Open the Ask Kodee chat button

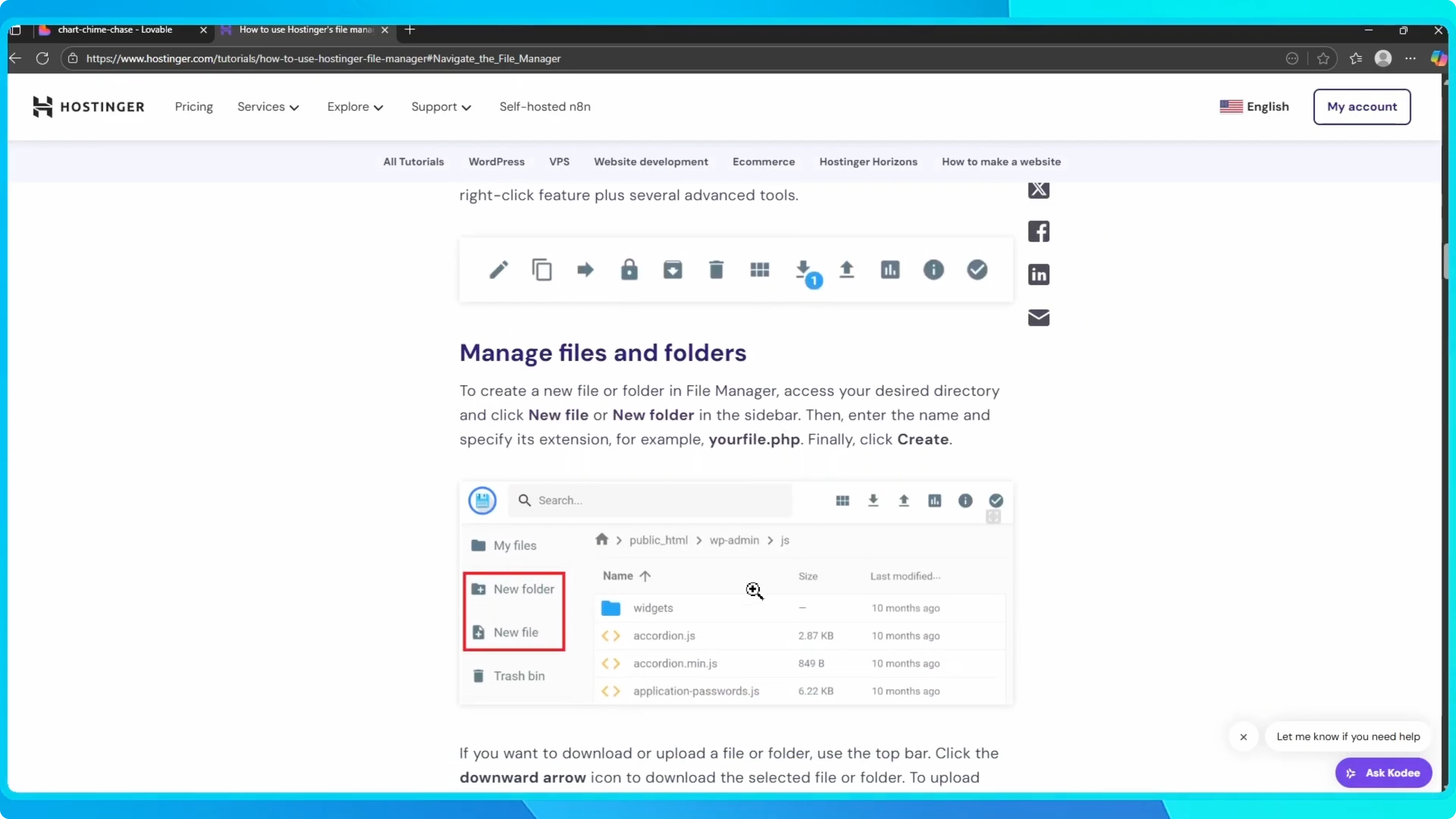pyautogui.click(x=1383, y=773)
